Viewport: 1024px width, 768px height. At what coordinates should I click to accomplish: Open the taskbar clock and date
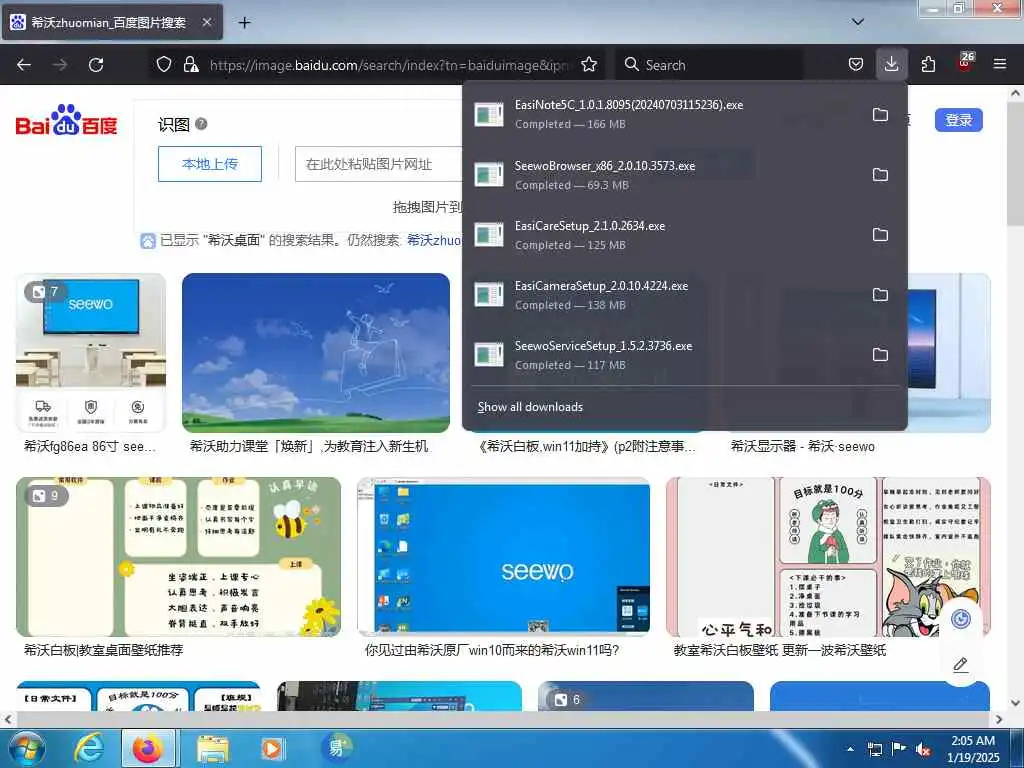(973, 749)
